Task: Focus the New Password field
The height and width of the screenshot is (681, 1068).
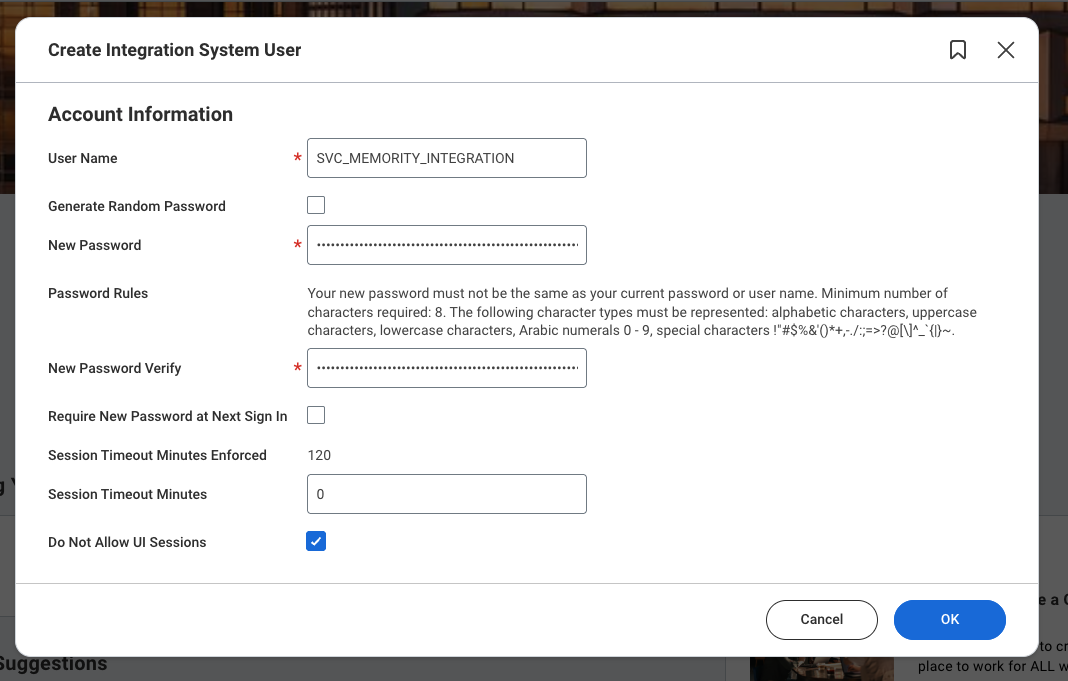Action: coord(447,245)
